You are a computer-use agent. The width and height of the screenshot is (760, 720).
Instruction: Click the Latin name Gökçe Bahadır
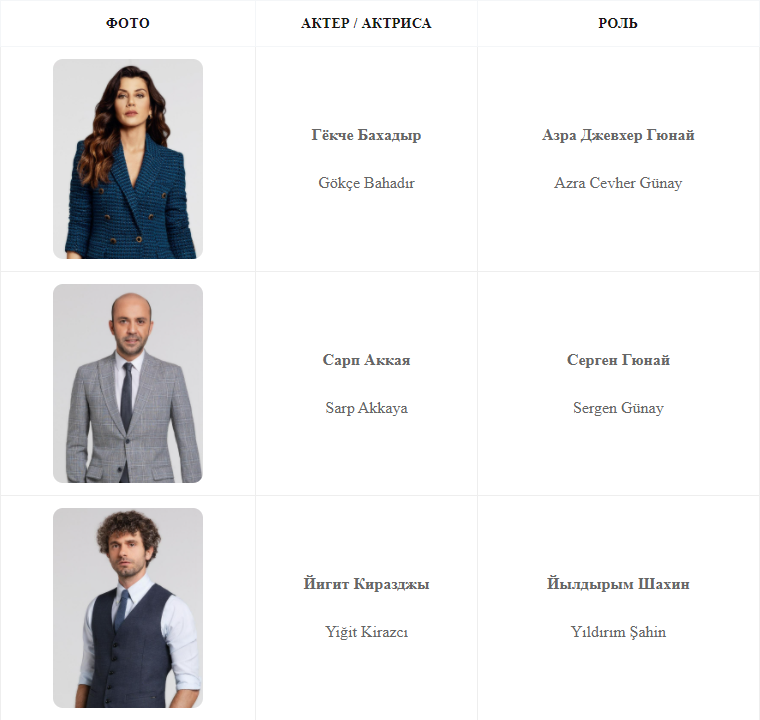click(x=366, y=183)
